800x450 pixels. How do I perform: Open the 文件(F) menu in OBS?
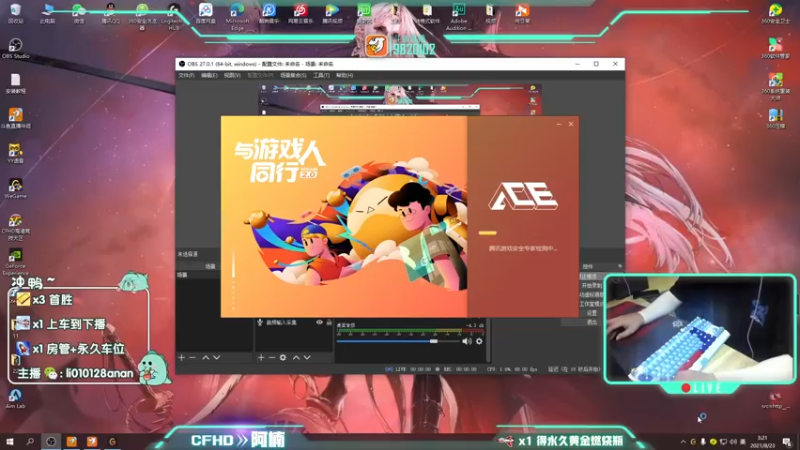tap(186, 76)
